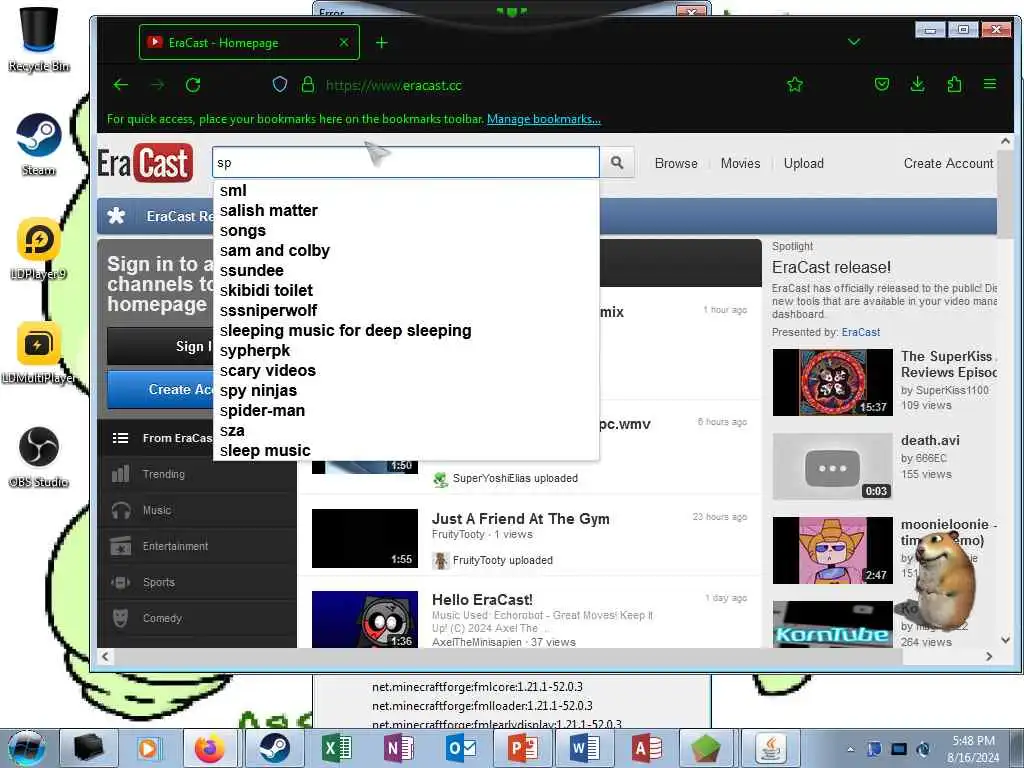This screenshot has height=768, width=1024.
Task: Open the extensions puzzle icon
Action: (954, 84)
